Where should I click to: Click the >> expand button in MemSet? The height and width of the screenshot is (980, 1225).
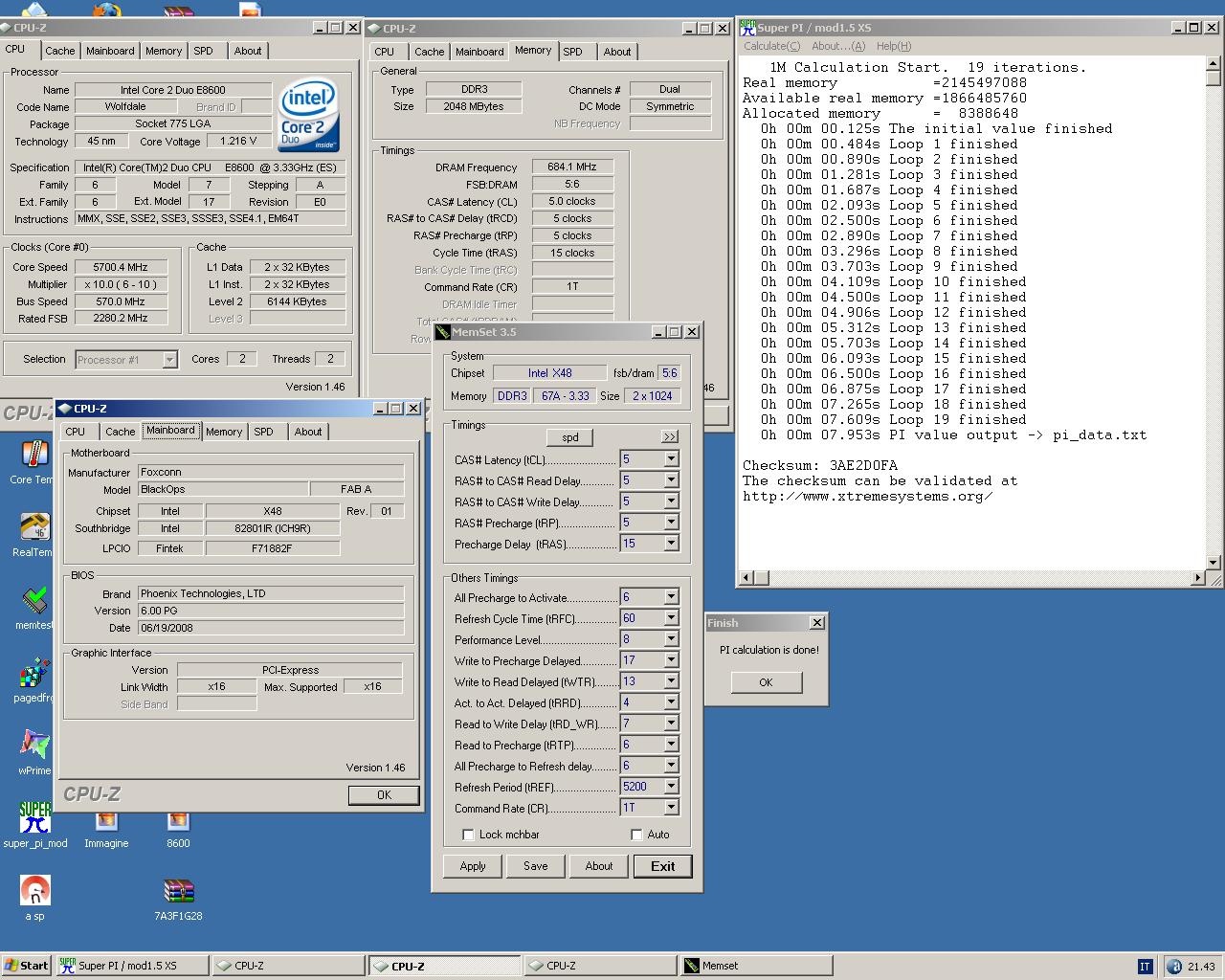click(670, 436)
